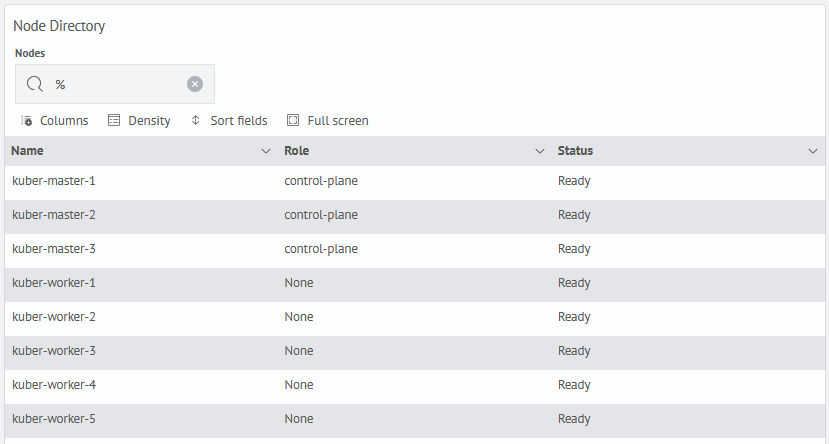Image resolution: width=829 pixels, height=444 pixels.
Task: Click the search magnifier icon in Nodes filter
Action: pyautogui.click(x=34, y=84)
